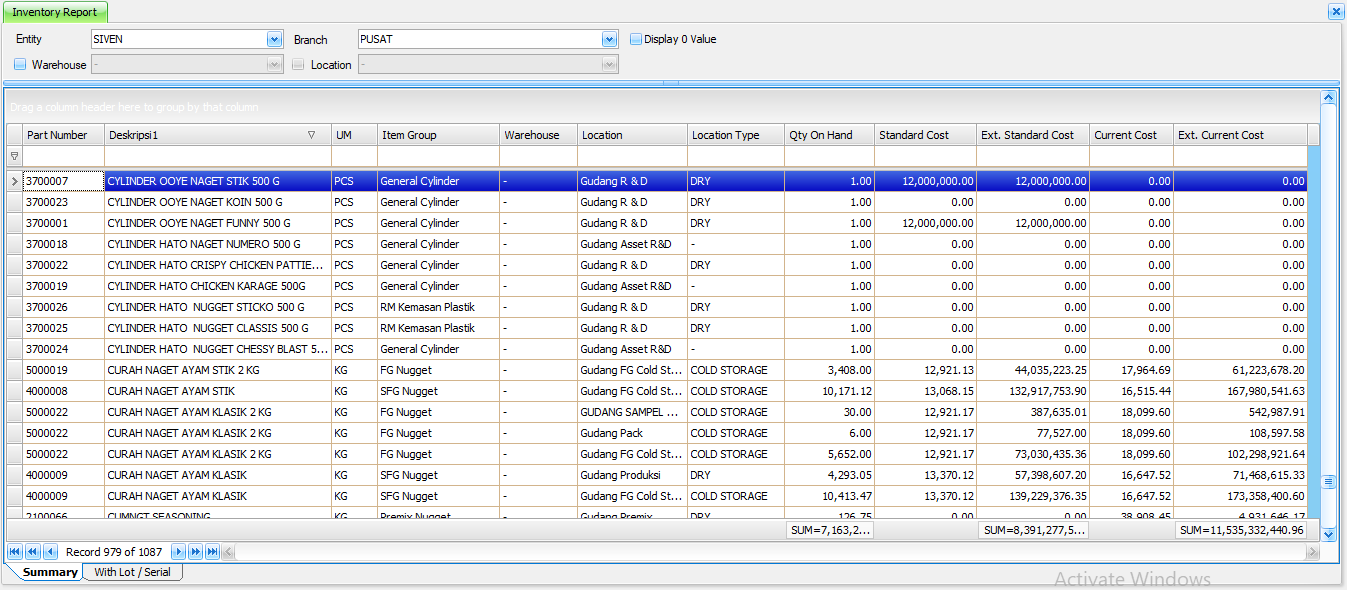Click the current-row indicator arrow for 3700007
This screenshot has height=590, width=1347.
14,181
